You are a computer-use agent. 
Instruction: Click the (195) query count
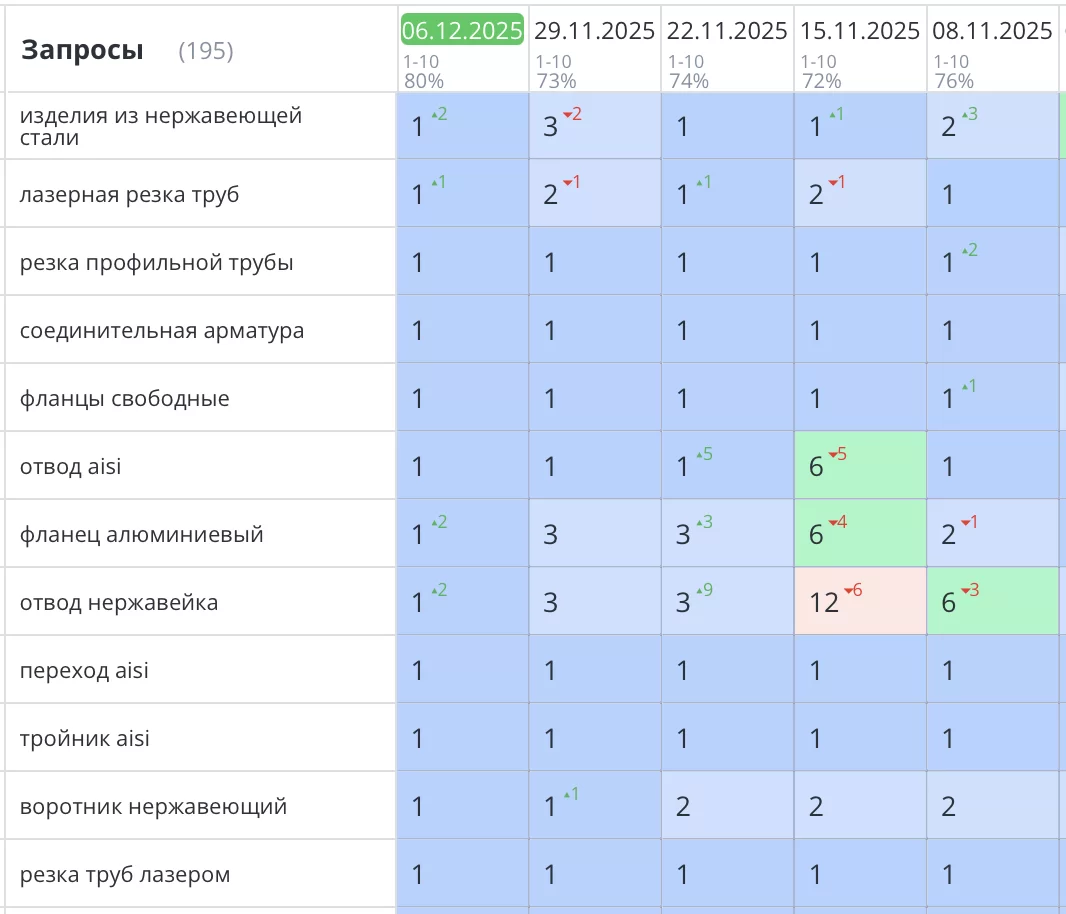205,51
